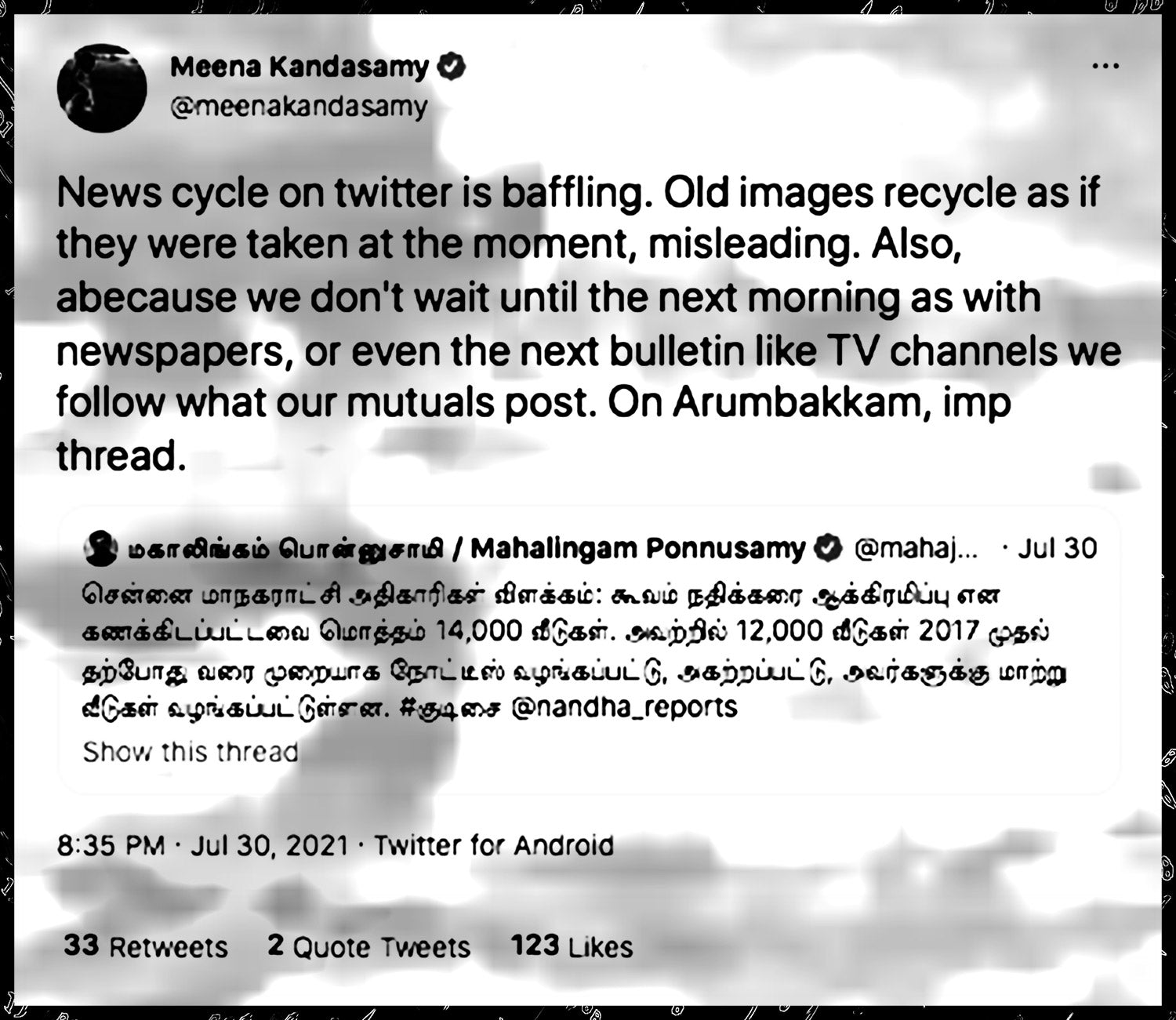Click the verified badge beside Meena Kandasamy
This screenshot has width=1176, height=1020.
[x=451, y=67]
